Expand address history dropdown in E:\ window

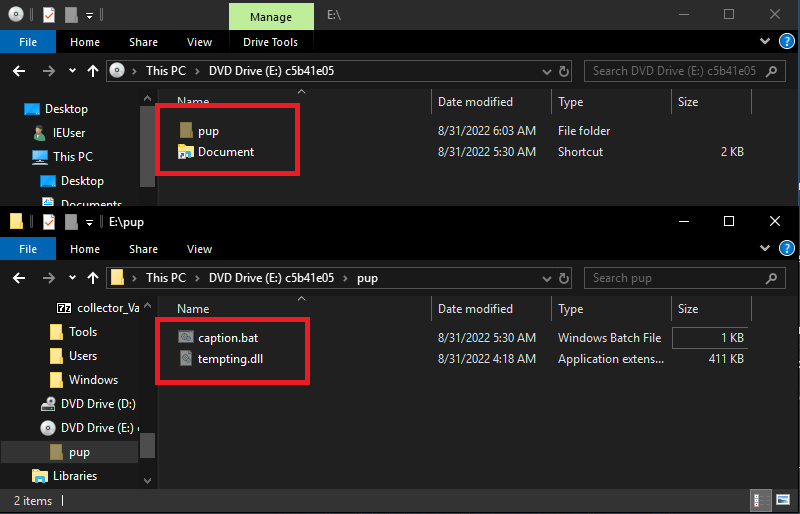tap(546, 72)
